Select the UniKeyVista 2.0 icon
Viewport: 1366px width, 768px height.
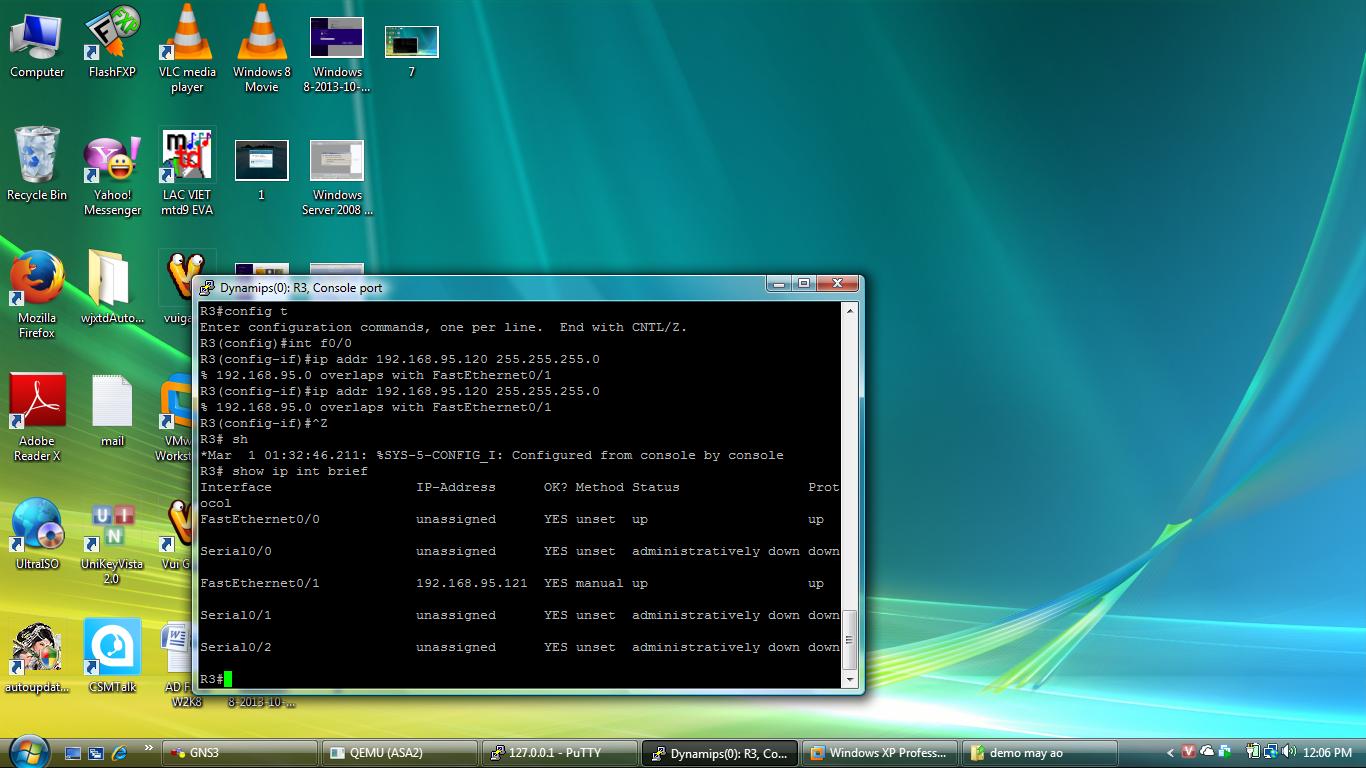112,527
